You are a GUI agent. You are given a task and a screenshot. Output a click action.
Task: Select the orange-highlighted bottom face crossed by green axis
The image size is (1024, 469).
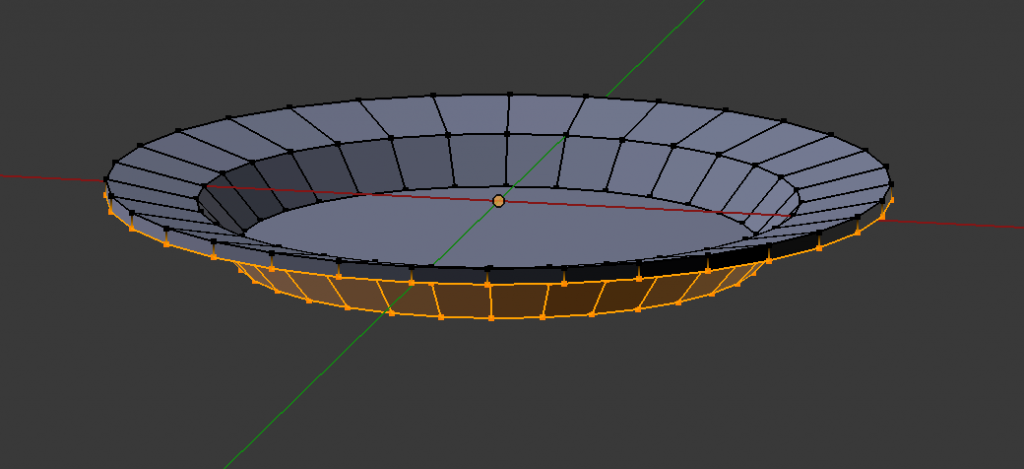[412, 296]
